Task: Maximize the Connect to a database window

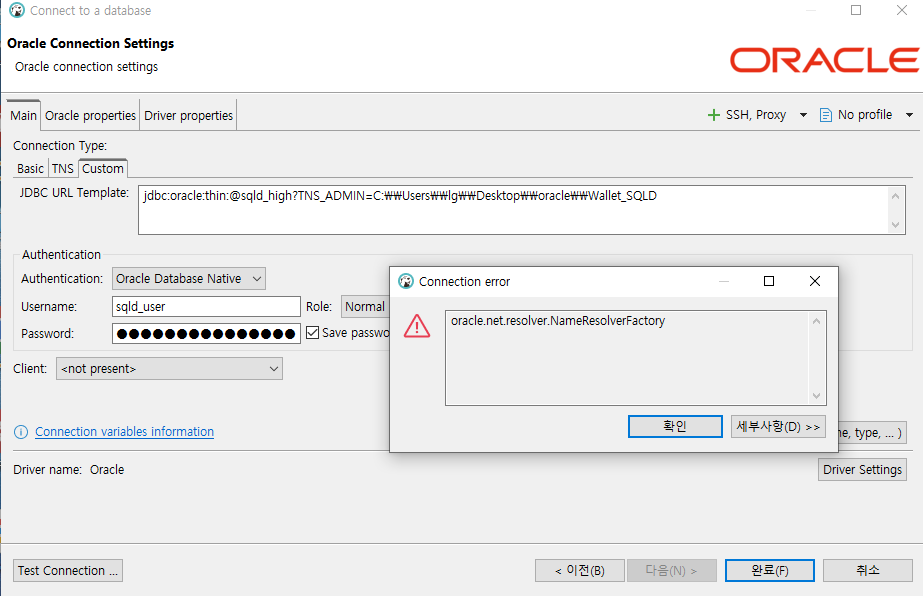Action: click(856, 10)
